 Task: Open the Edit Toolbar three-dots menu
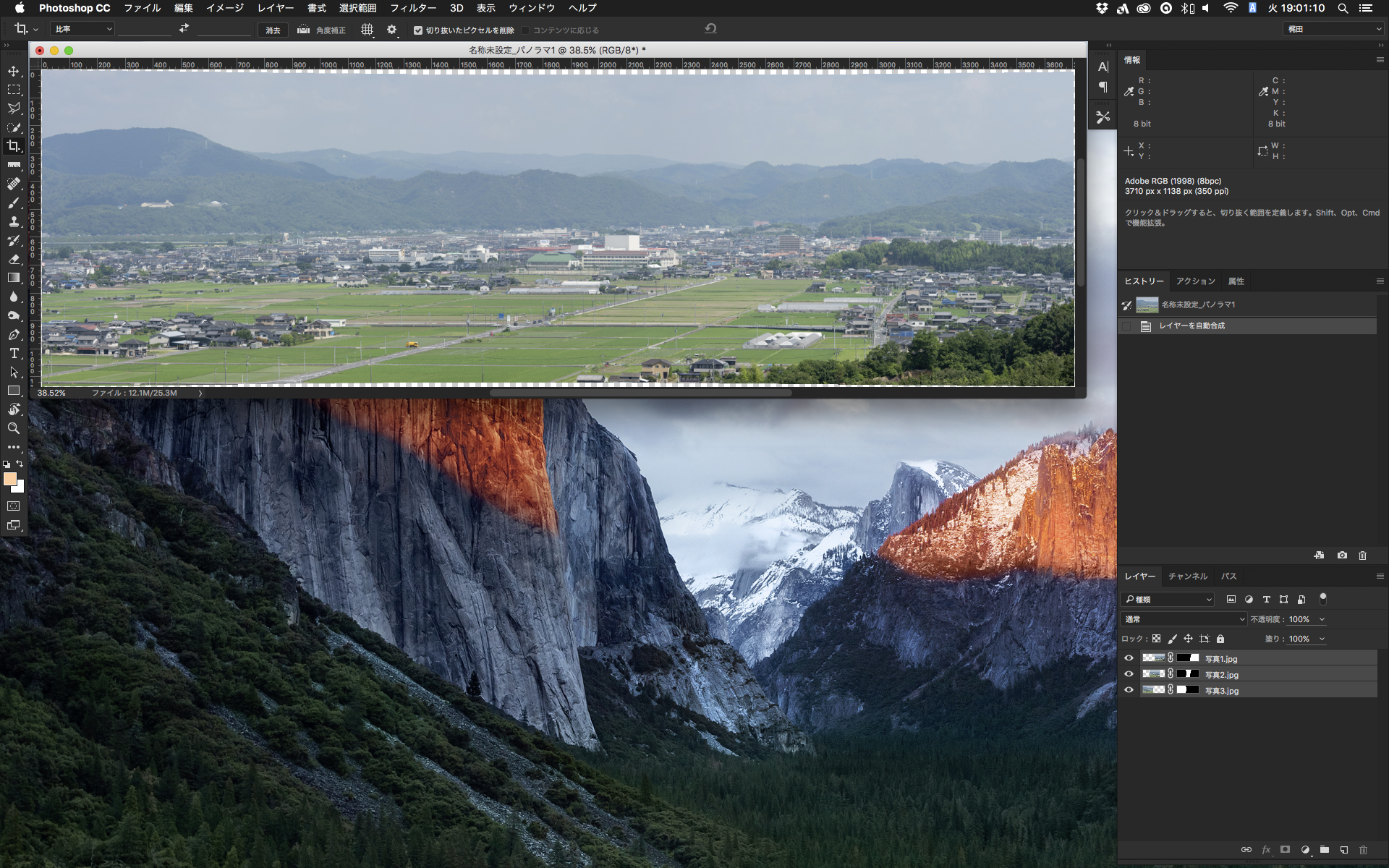tap(14, 447)
